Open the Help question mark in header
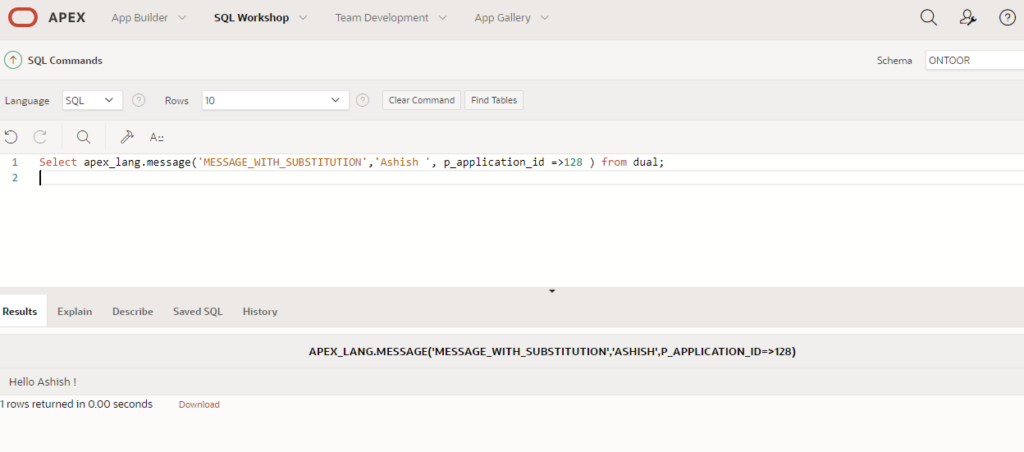This screenshot has width=1024, height=452. click(1007, 18)
